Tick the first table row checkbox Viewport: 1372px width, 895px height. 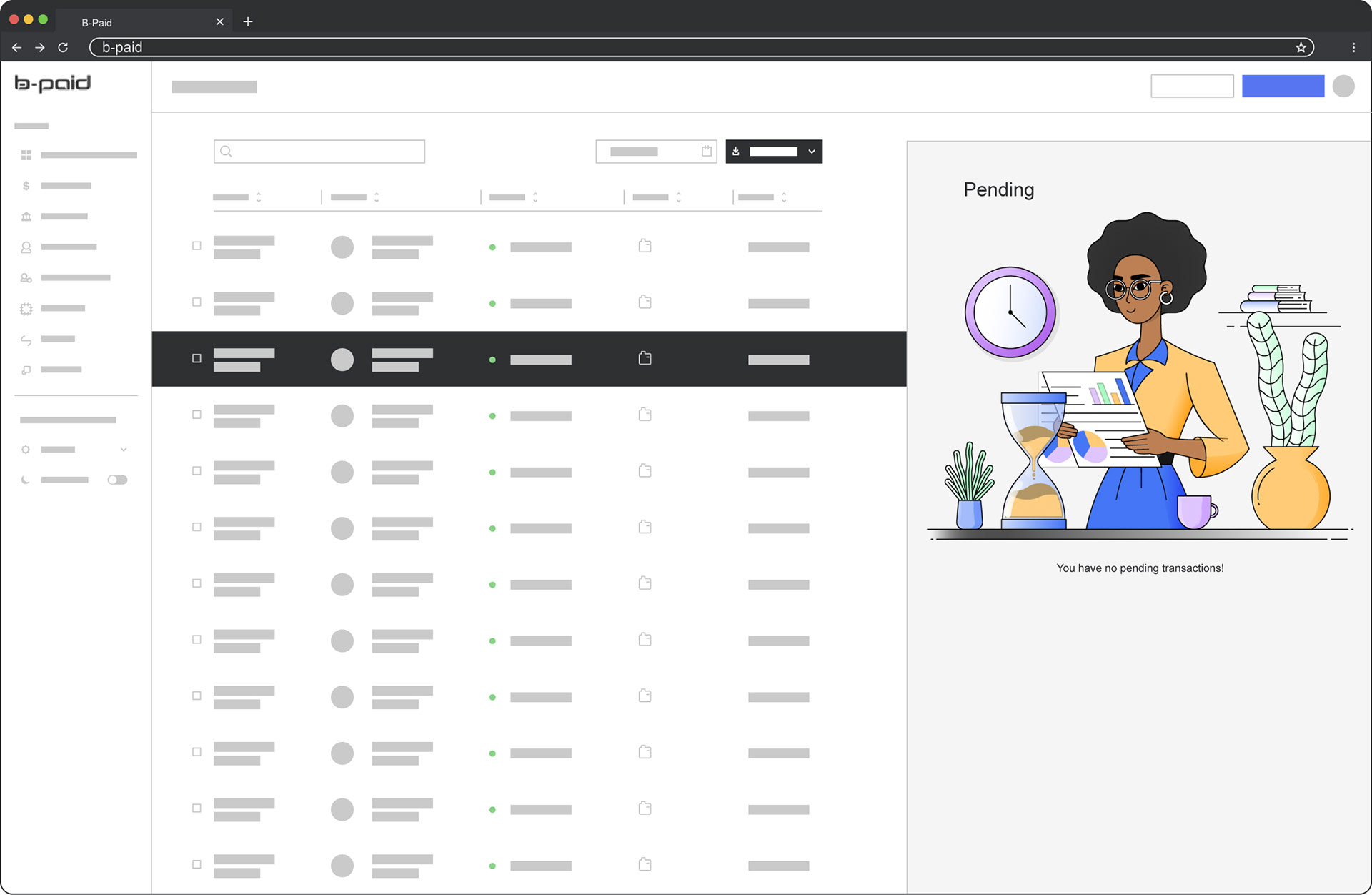tap(197, 246)
